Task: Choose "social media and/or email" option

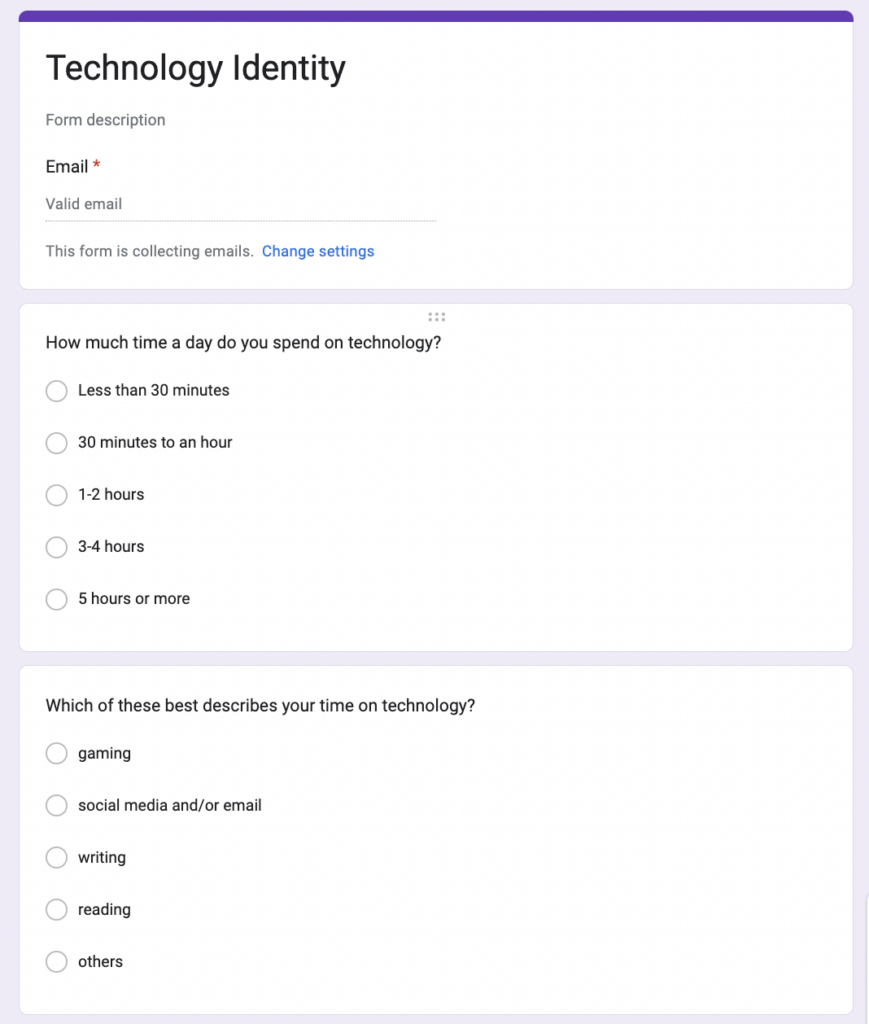Action: (57, 806)
